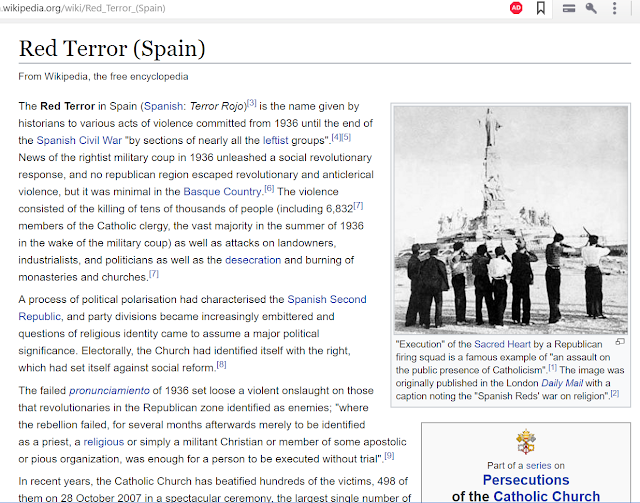Jump to citation [6] after Basque Country
This screenshot has width=640, height=503.
[x=269, y=189]
